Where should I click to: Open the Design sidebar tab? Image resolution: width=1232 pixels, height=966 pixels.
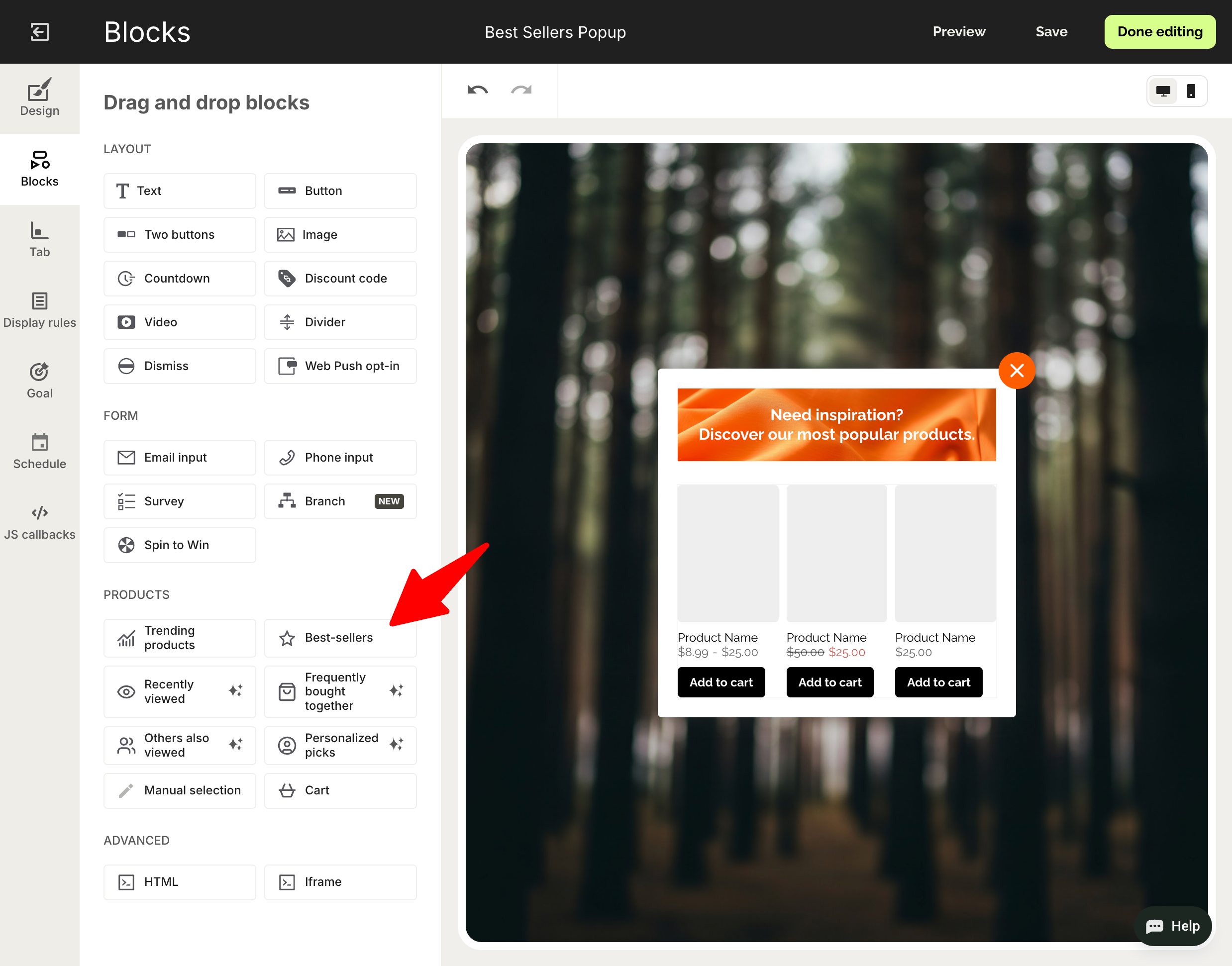[x=40, y=98]
